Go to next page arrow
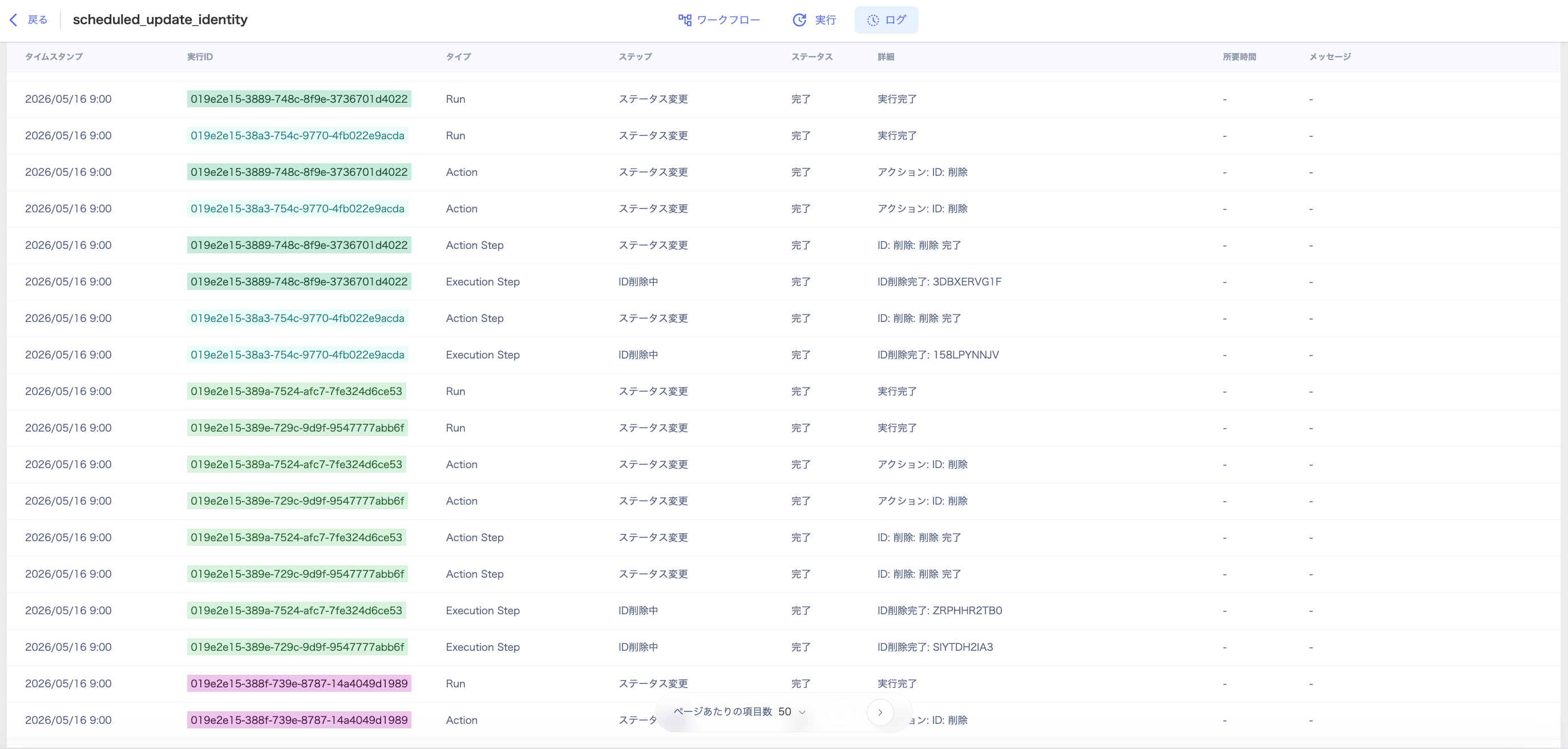 pyautogui.click(x=880, y=712)
